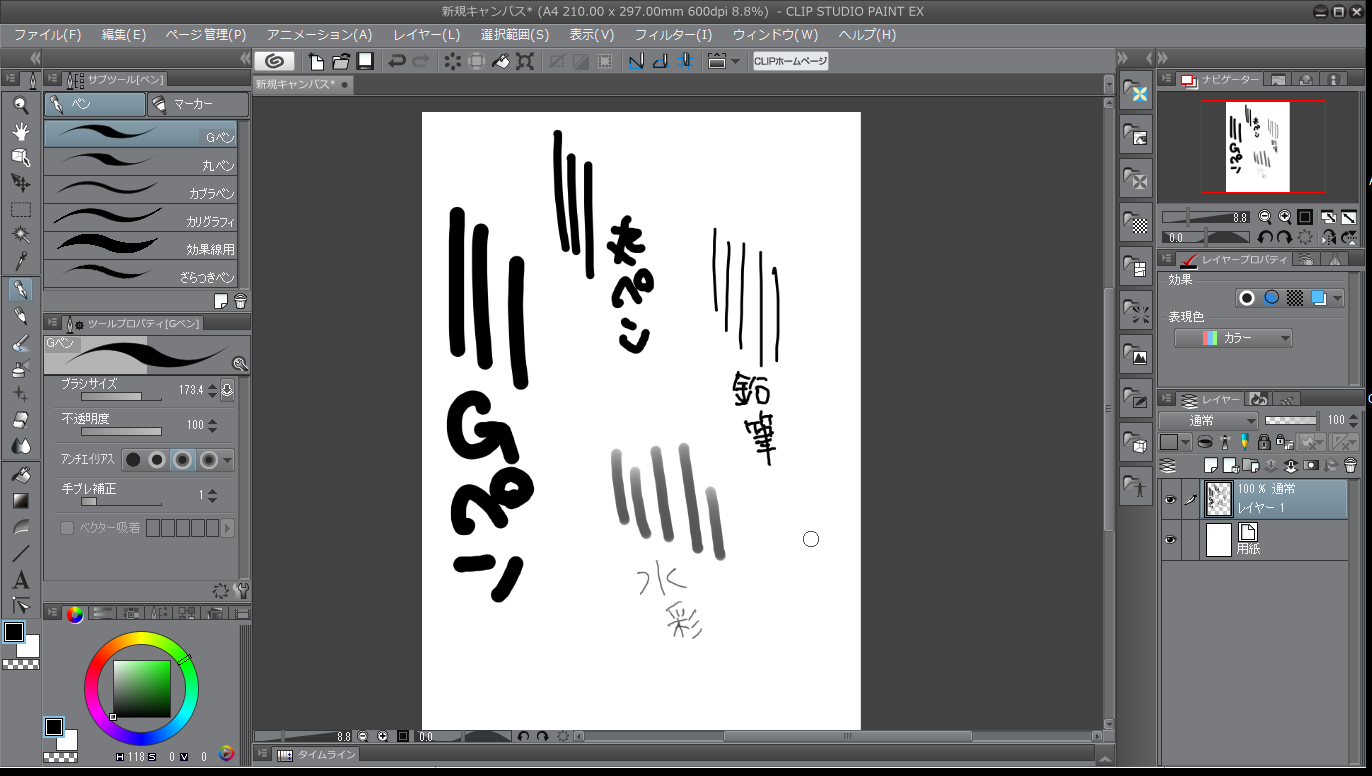This screenshot has height=776, width=1372.
Task: Click the Save icon in toolbar
Action: [x=365, y=61]
